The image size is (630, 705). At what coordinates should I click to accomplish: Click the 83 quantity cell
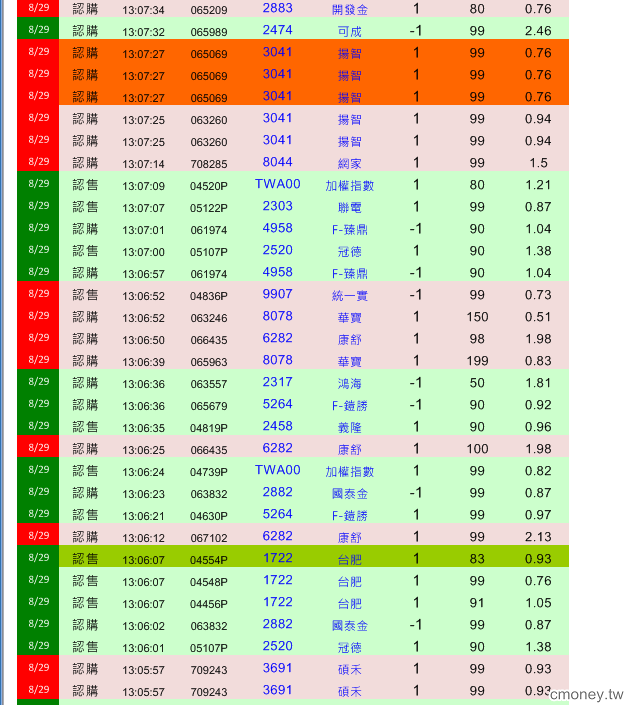(477, 559)
